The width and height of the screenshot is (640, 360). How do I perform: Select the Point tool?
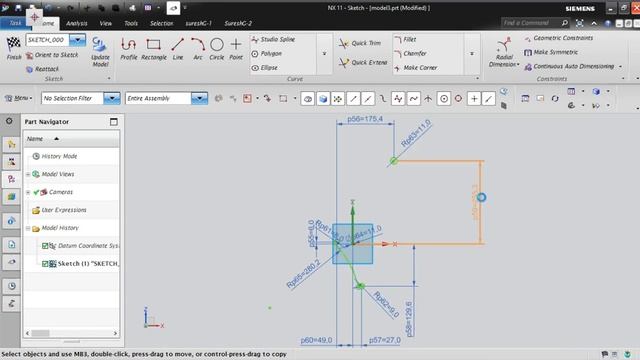tap(236, 49)
